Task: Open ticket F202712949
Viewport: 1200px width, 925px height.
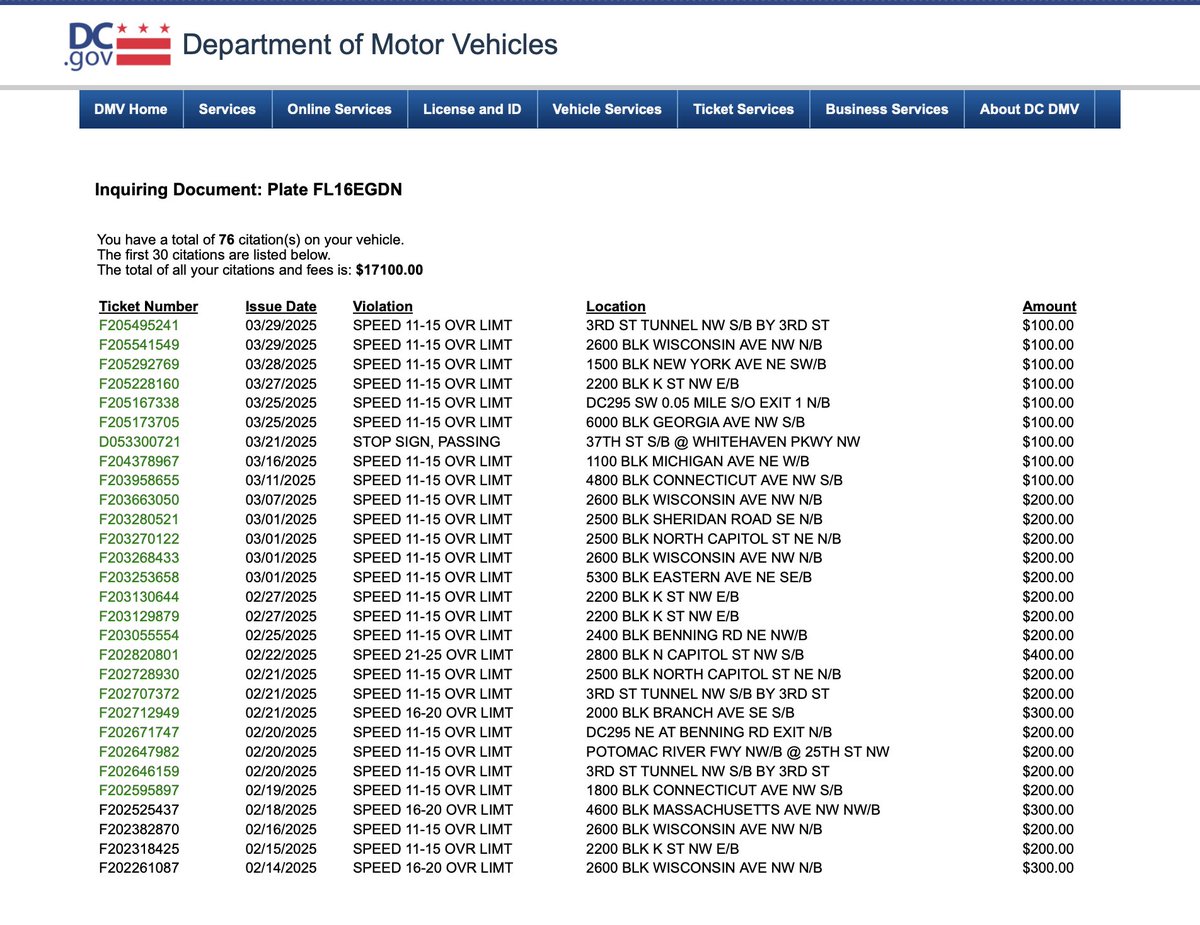Action: point(139,713)
